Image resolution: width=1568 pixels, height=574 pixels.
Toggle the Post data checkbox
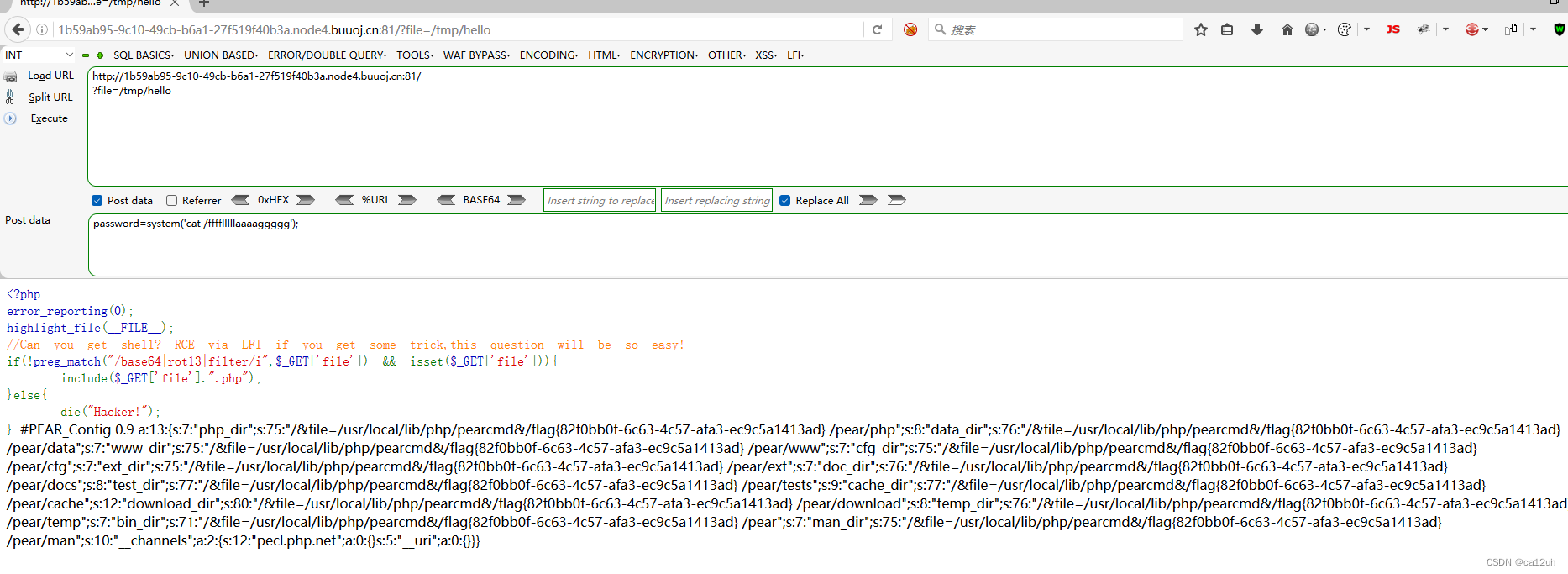pos(97,200)
